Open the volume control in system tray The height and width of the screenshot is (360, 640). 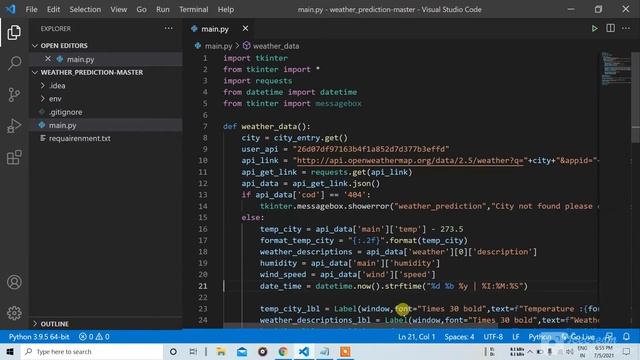[x=569, y=351]
